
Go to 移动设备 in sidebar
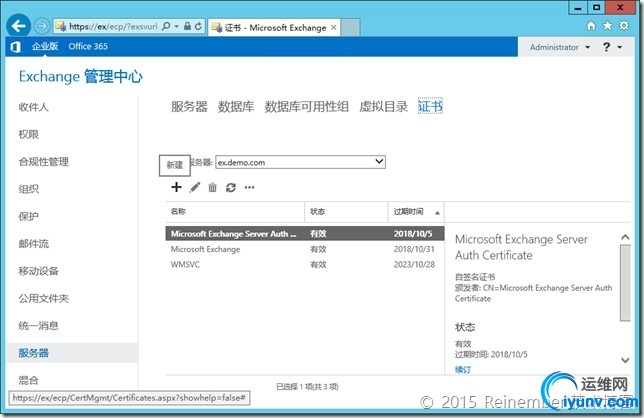pos(39,271)
